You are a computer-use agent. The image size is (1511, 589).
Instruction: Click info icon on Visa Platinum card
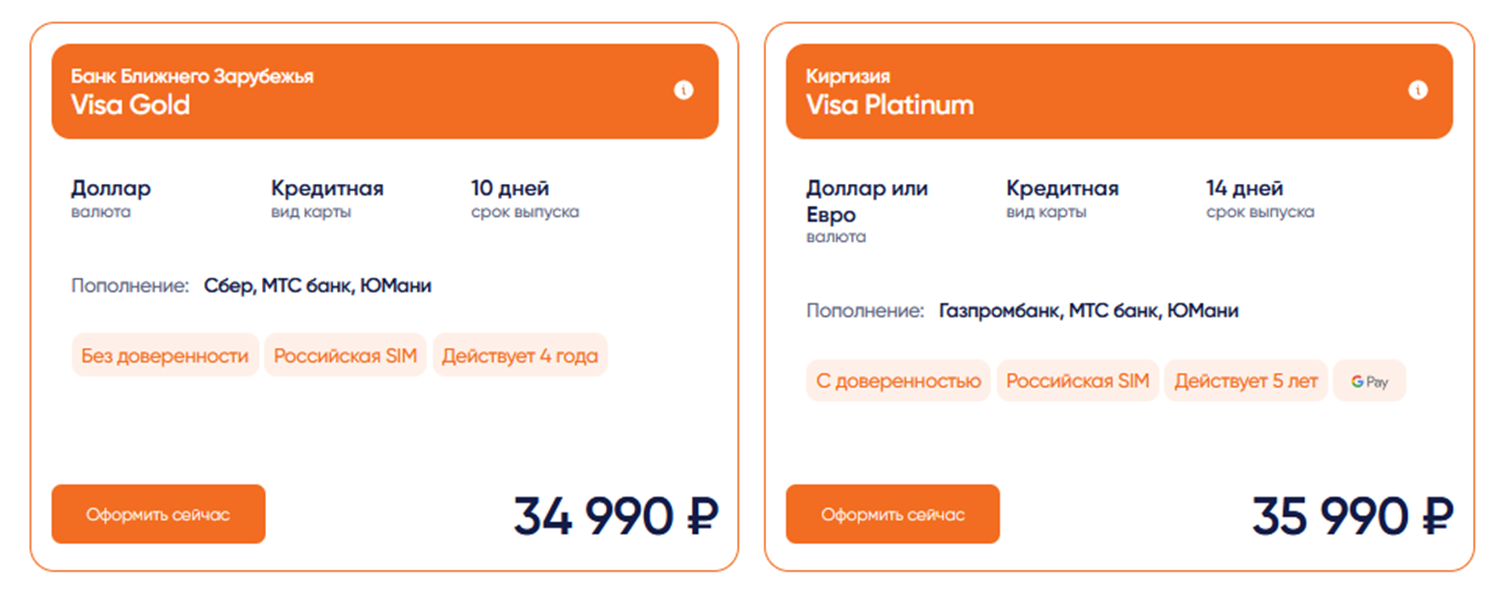point(1418,91)
